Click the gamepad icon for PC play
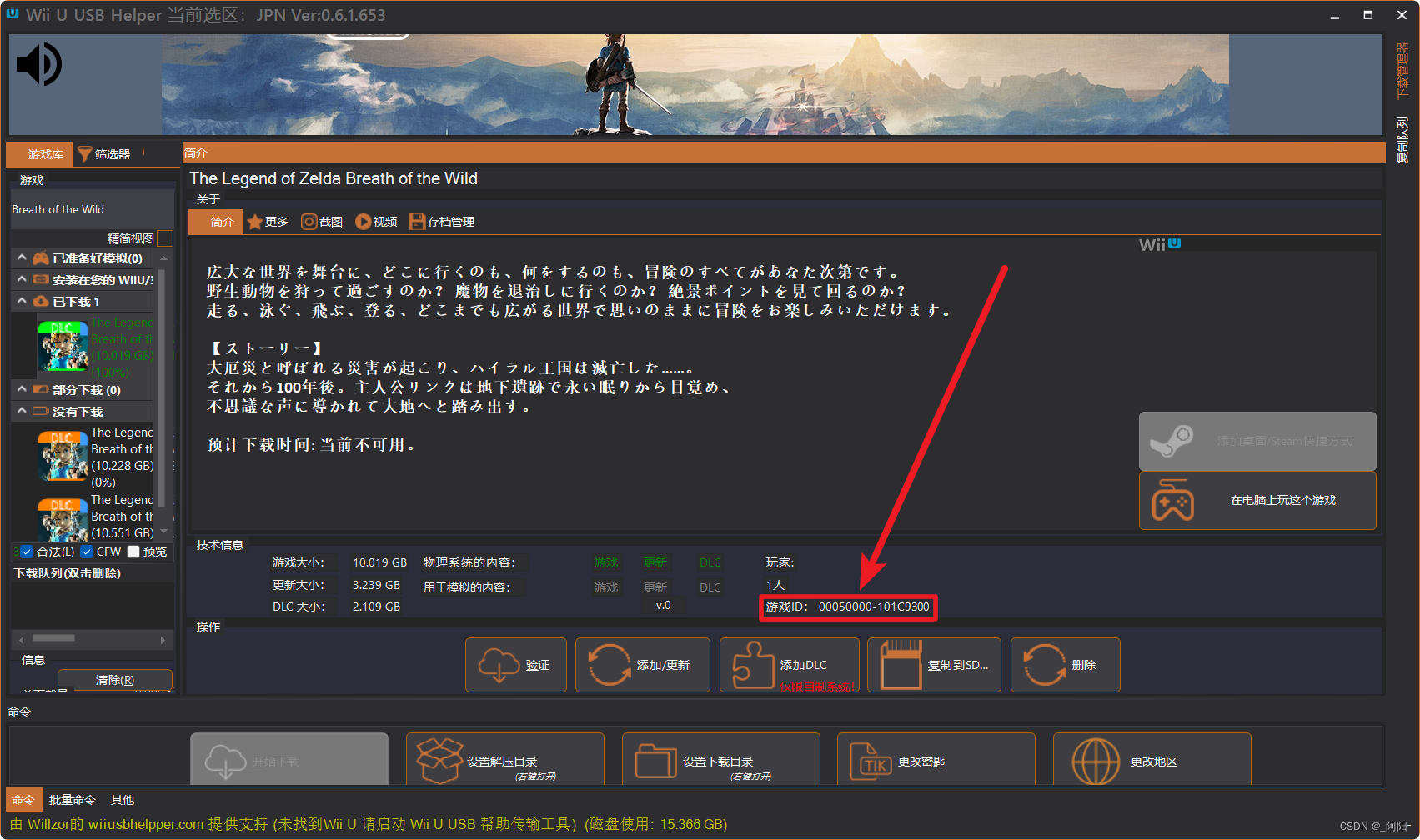Viewport: 1420px width, 840px height. point(1173,500)
